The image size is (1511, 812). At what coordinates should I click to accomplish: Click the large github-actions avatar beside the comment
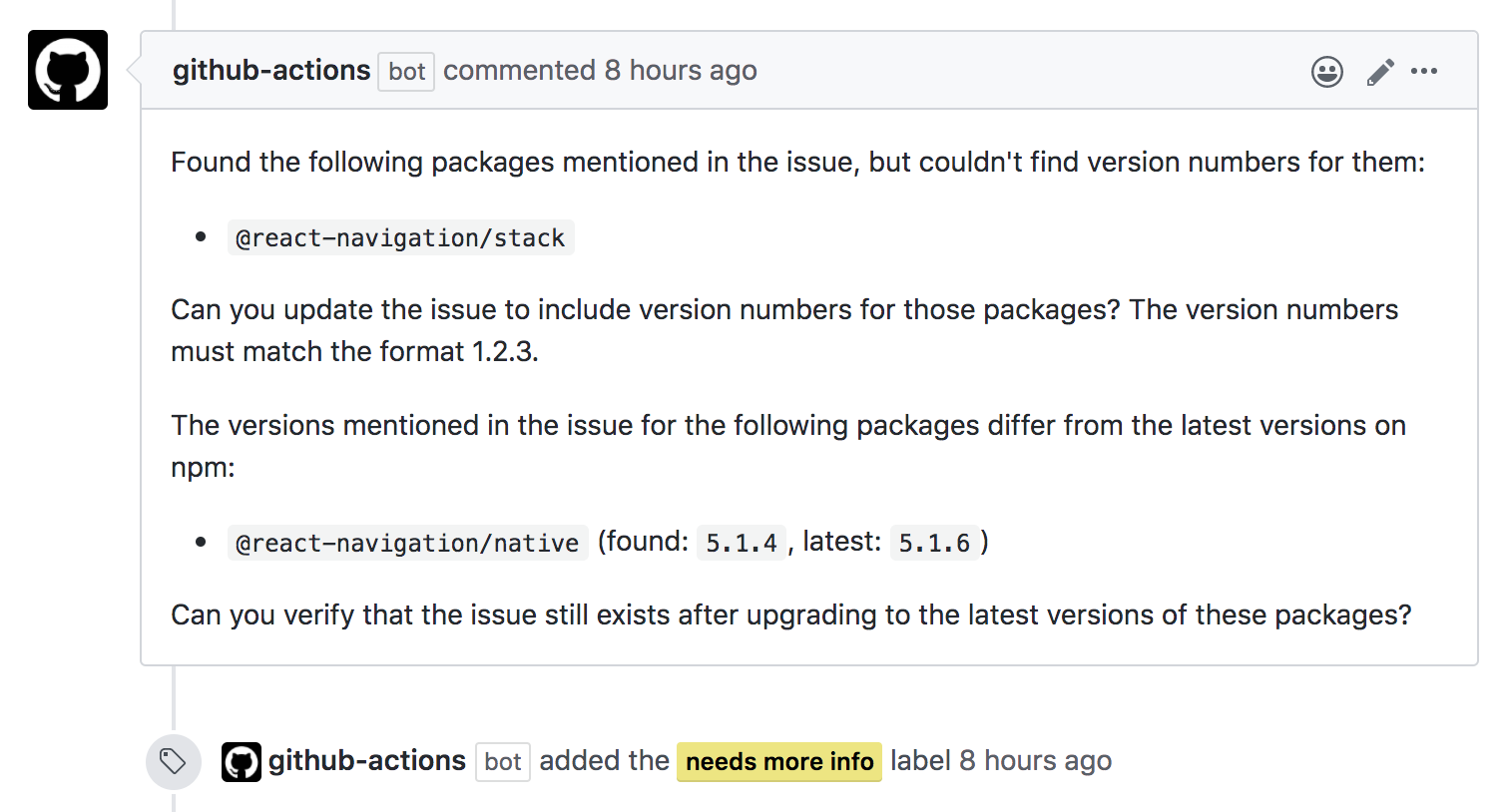68,70
